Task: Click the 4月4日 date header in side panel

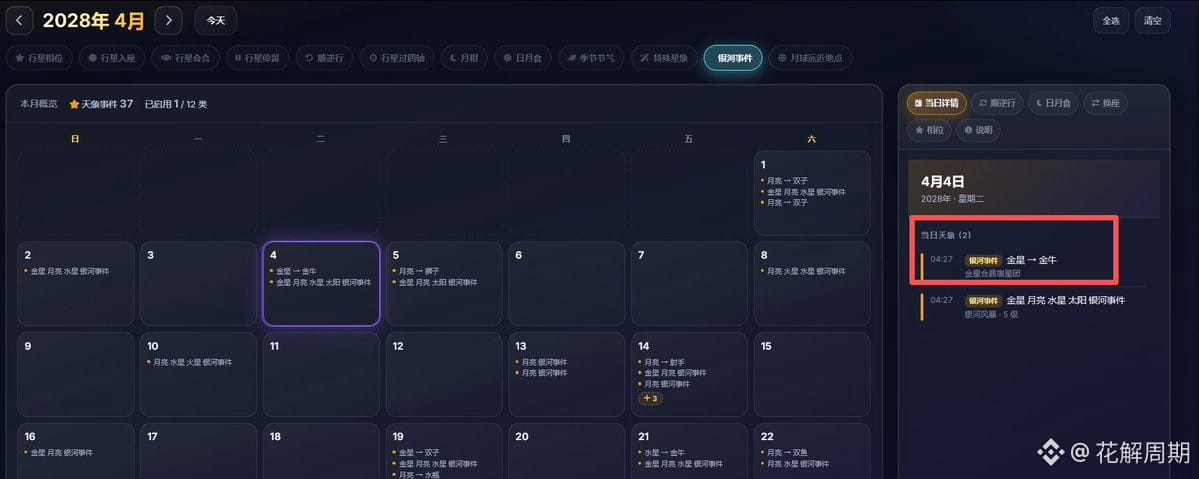Action: click(942, 181)
